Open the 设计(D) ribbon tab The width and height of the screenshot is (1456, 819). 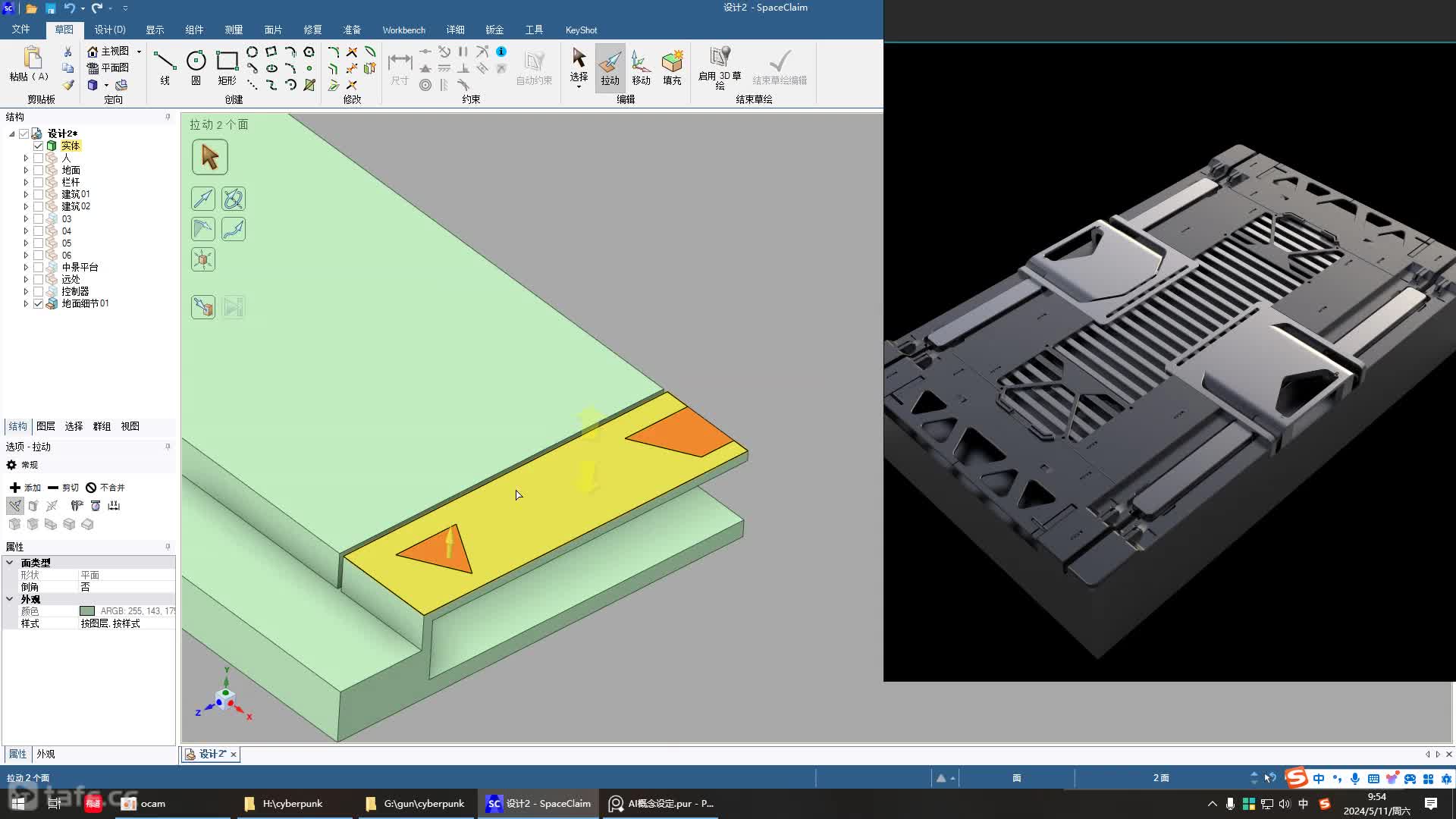pos(110,30)
